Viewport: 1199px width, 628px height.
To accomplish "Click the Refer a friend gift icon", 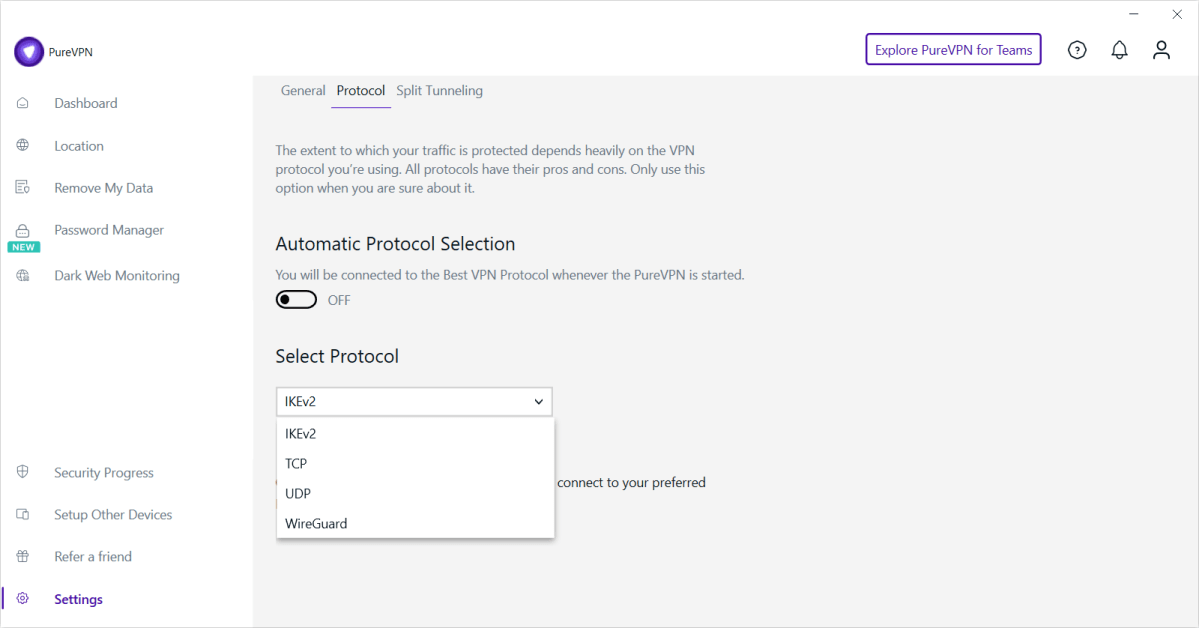I will point(23,556).
